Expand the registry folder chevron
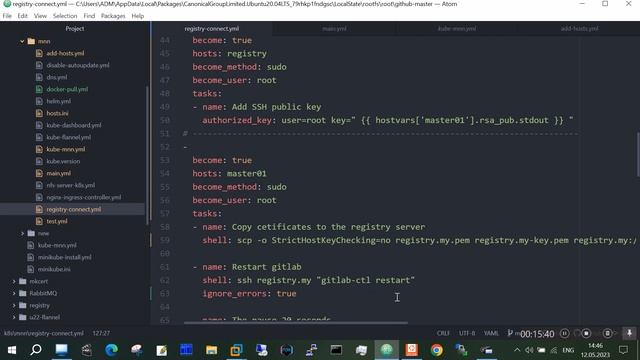The width and height of the screenshot is (640, 360). [x=14, y=305]
